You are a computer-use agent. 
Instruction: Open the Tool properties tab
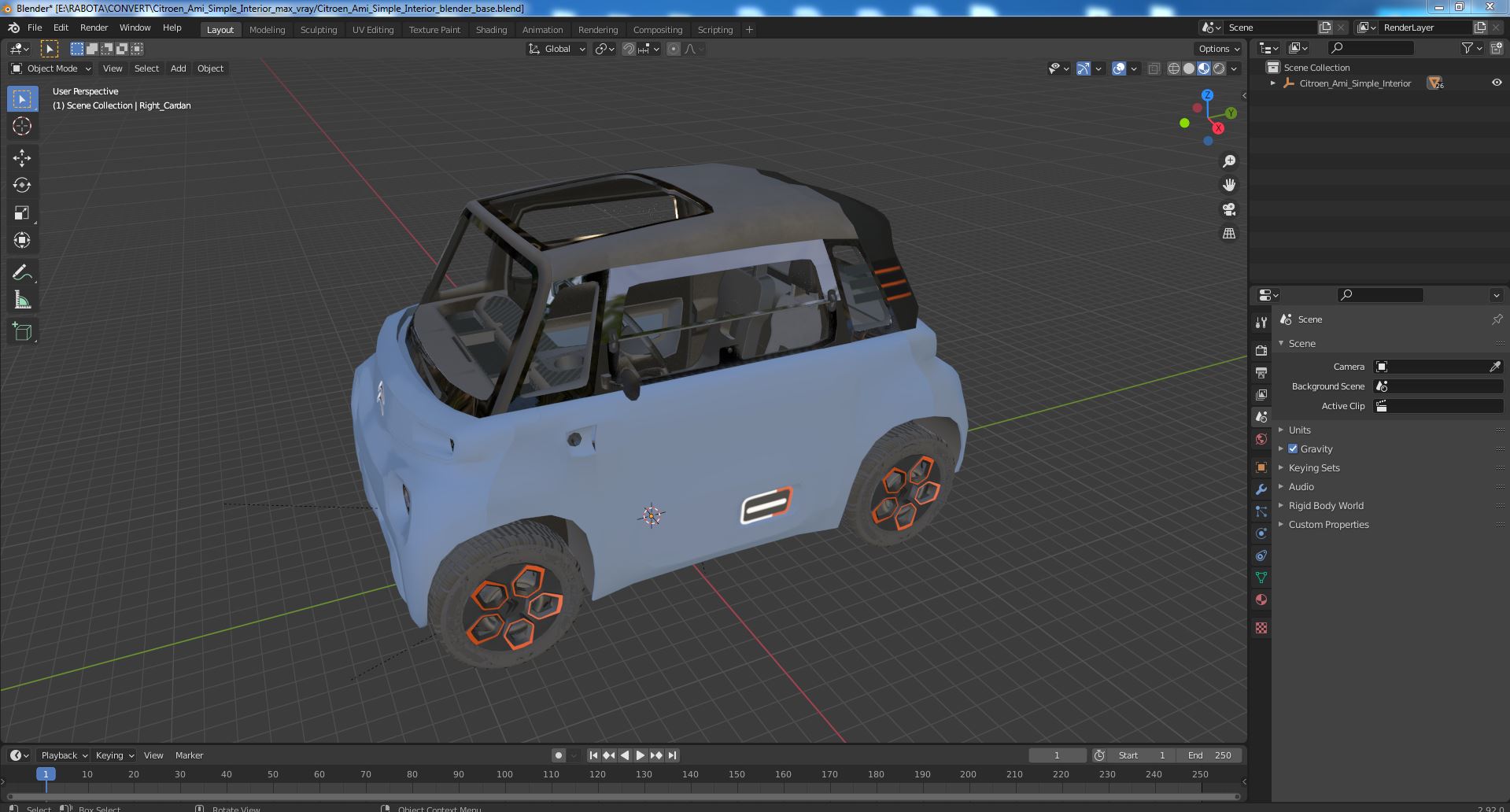click(x=1261, y=322)
